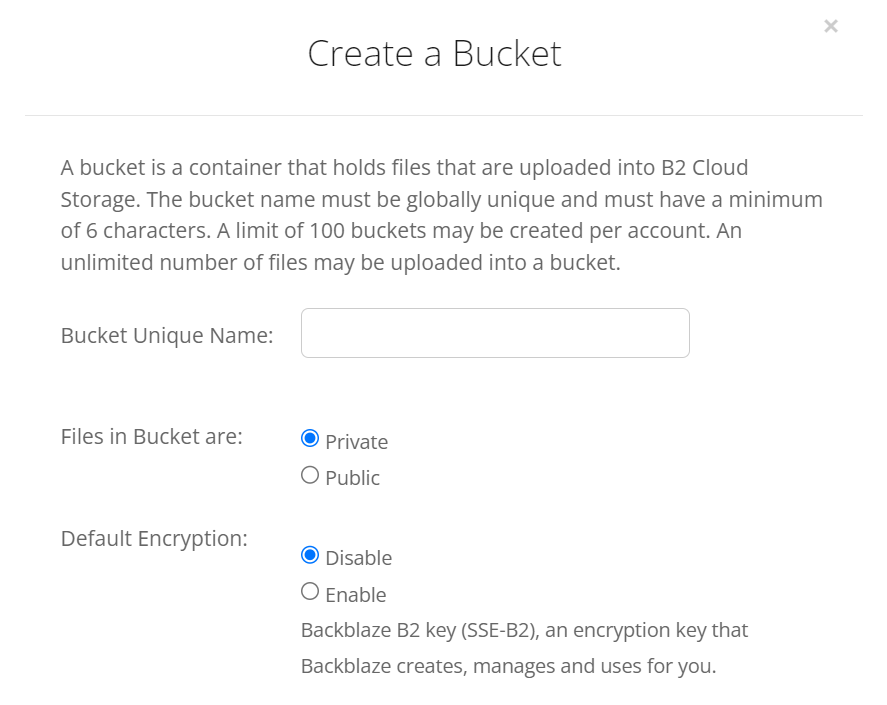Click the Bucket Unique Name label
The image size is (887, 705).
point(165,335)
